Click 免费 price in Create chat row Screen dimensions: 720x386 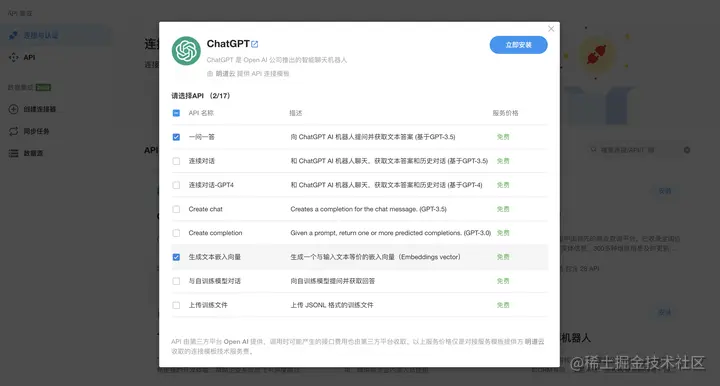(503, 209)
